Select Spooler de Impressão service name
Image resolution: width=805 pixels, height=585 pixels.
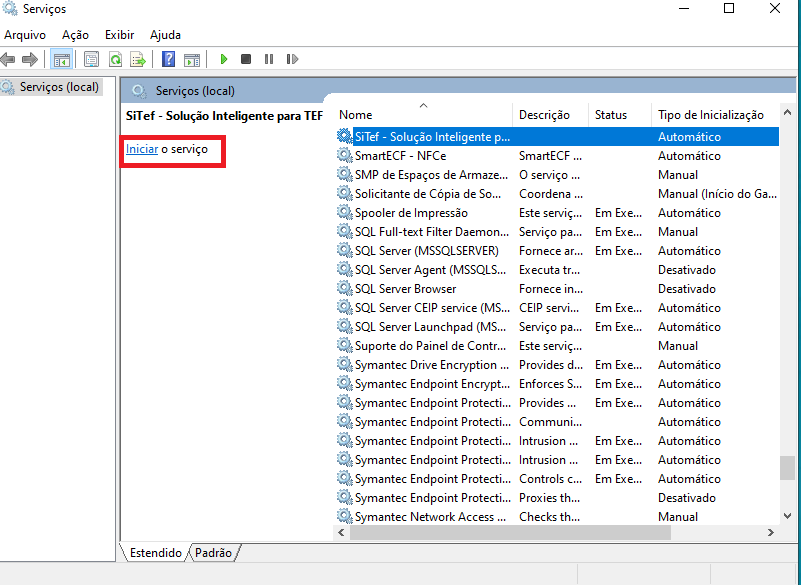tap(411, 213)
